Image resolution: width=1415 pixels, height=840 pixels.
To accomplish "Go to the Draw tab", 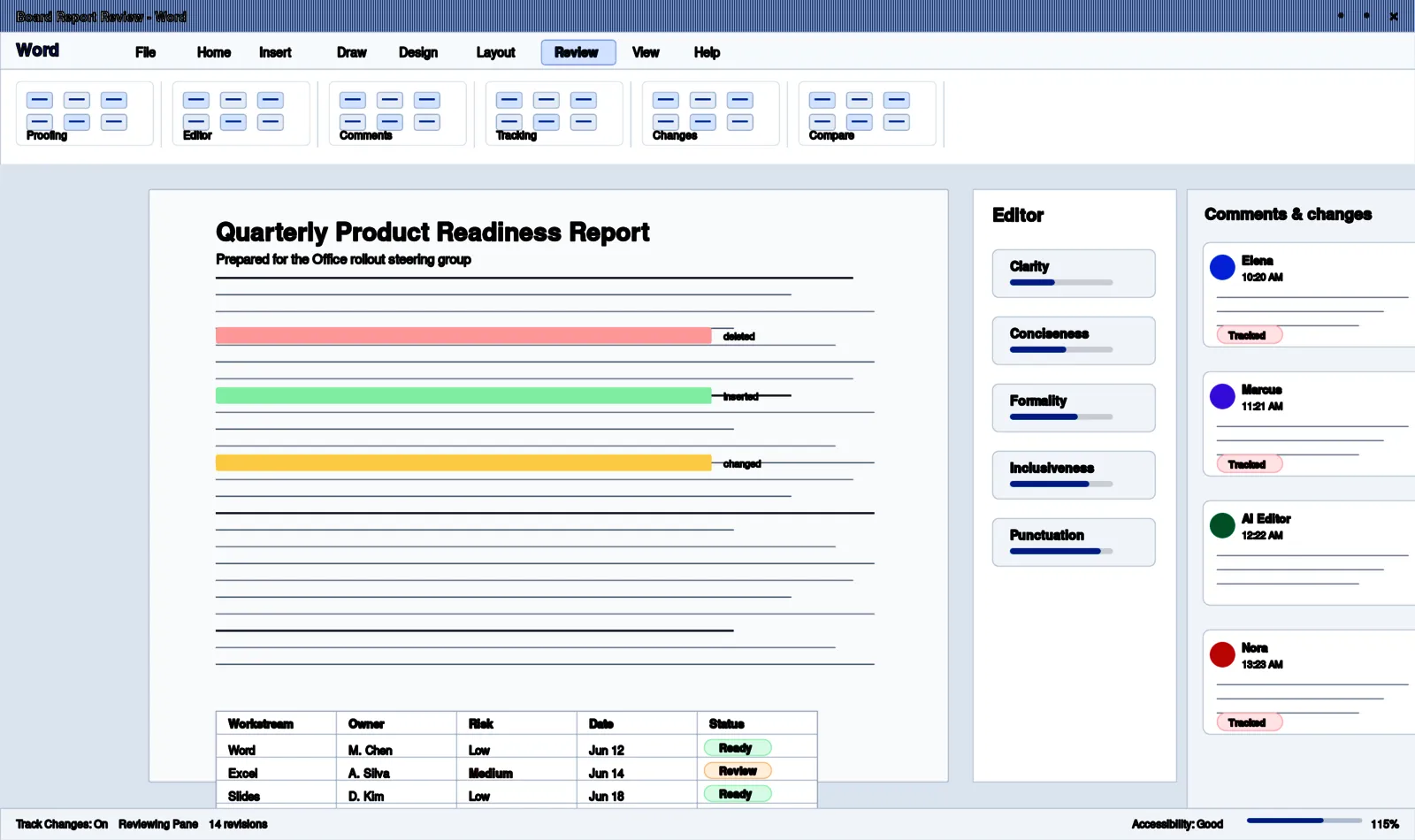I will pyautogui.click(x=352, y=52).
